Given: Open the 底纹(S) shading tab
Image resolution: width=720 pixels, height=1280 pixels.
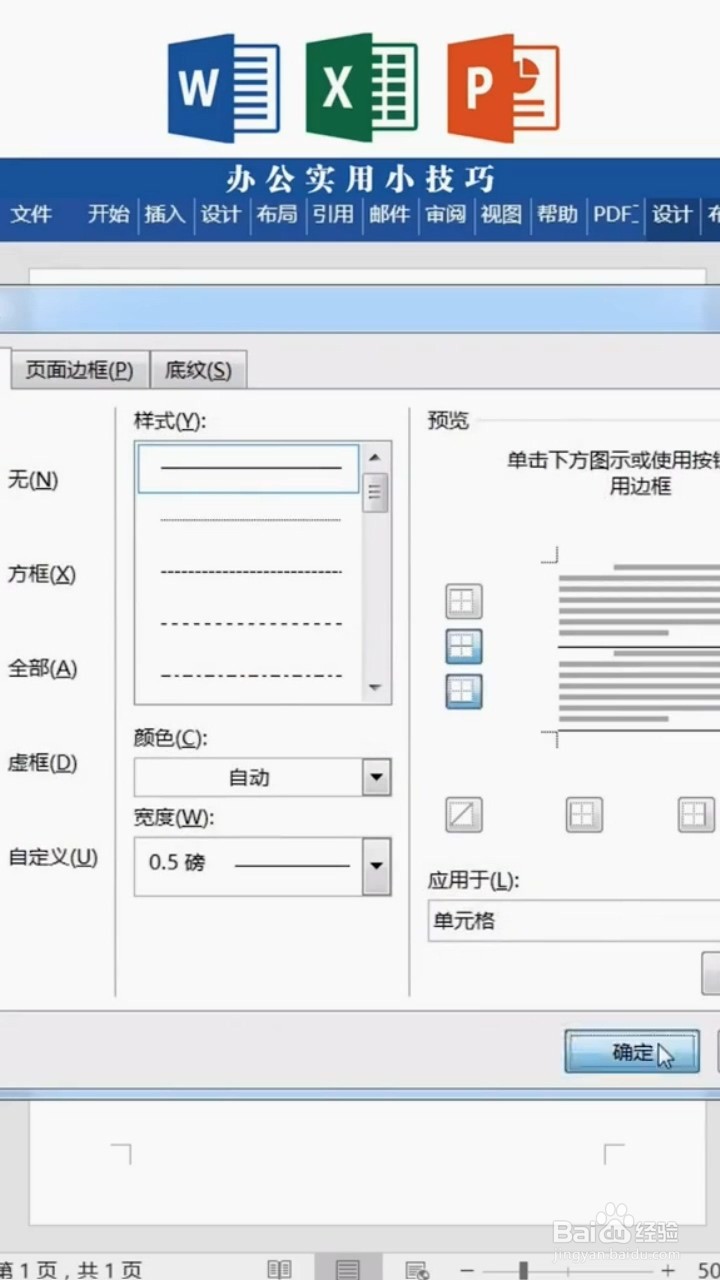Looking at the screenshot, I should tap(198, 370).
